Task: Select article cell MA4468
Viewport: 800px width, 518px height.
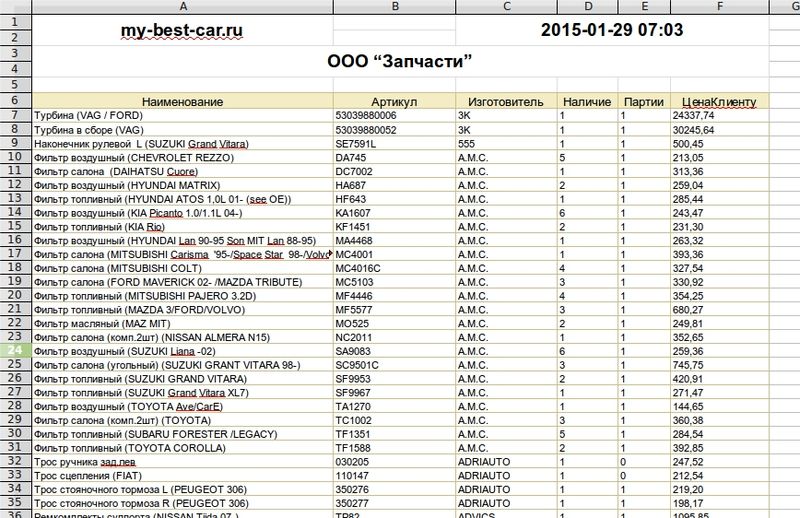Action: [394, 240]
